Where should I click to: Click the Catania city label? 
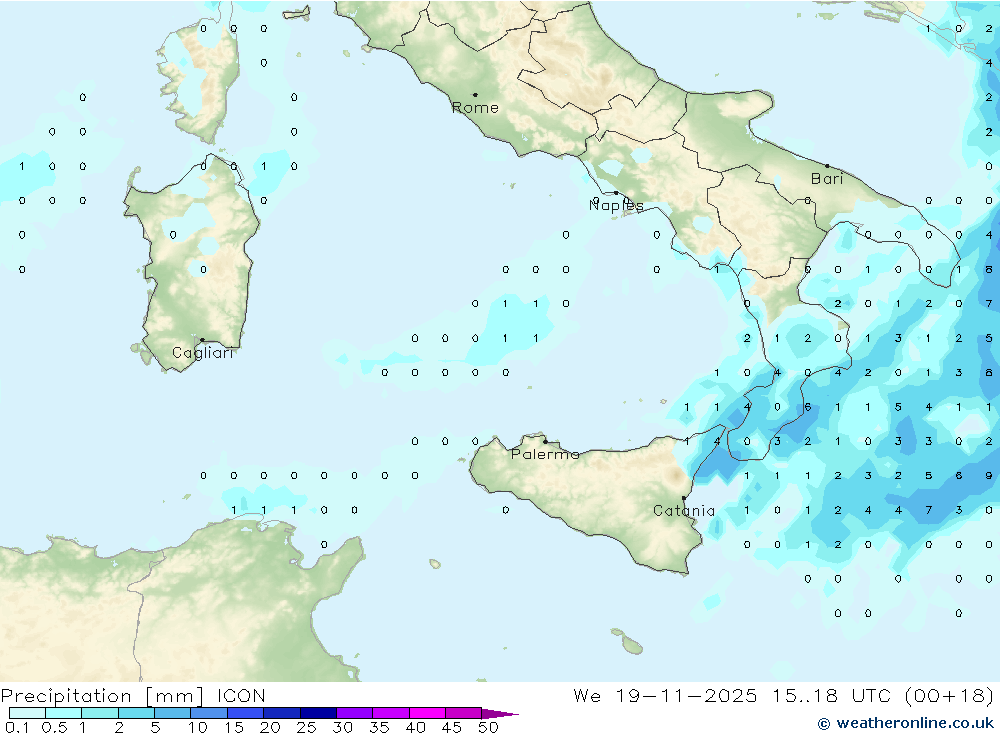684,510
